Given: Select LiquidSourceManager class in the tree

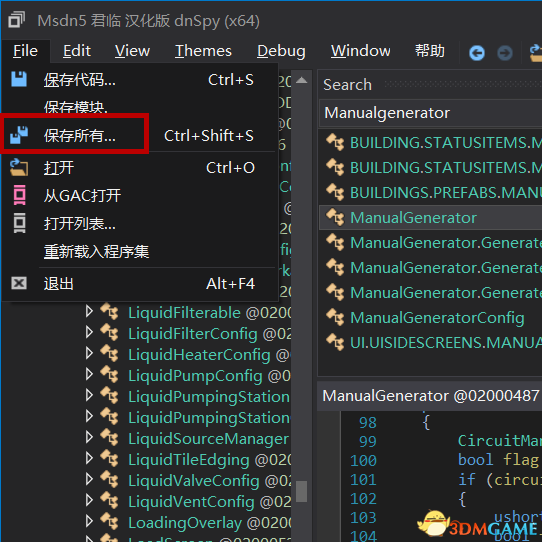Looking at the screenshot, I should (209, 439).
